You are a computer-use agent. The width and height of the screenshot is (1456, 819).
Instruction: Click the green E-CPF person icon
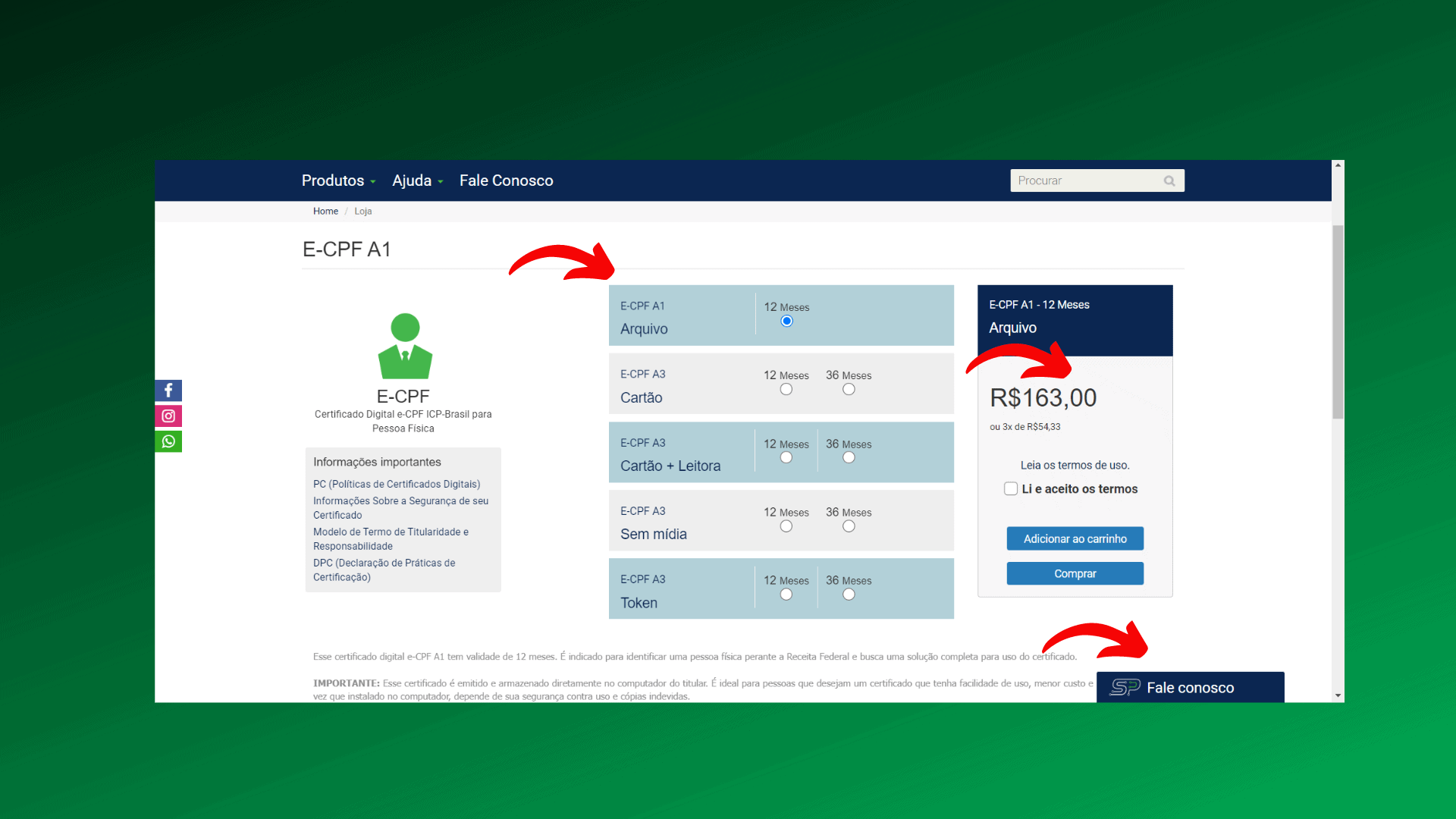[x=405, y=346]
